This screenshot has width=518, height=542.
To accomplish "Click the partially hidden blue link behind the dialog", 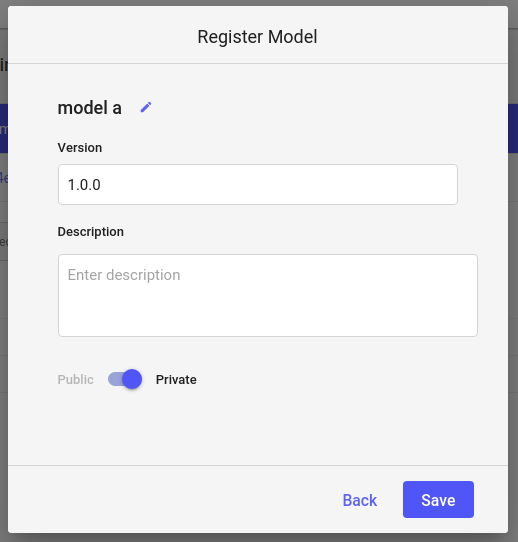I will pos(4,178).
